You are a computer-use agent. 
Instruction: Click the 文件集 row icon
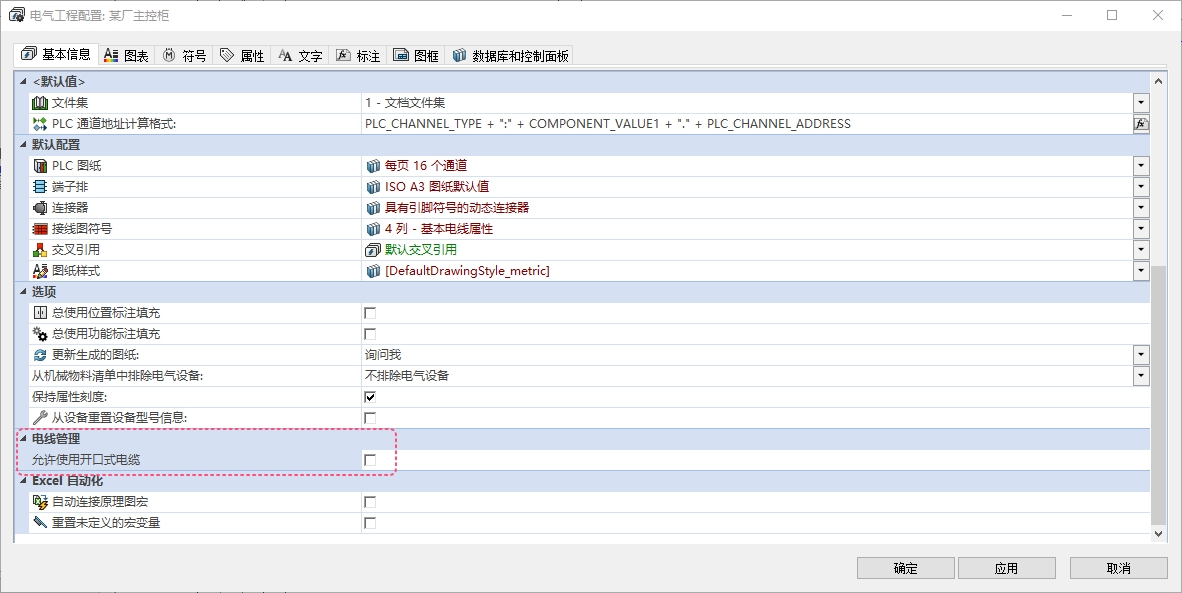(x=40, y=103)
